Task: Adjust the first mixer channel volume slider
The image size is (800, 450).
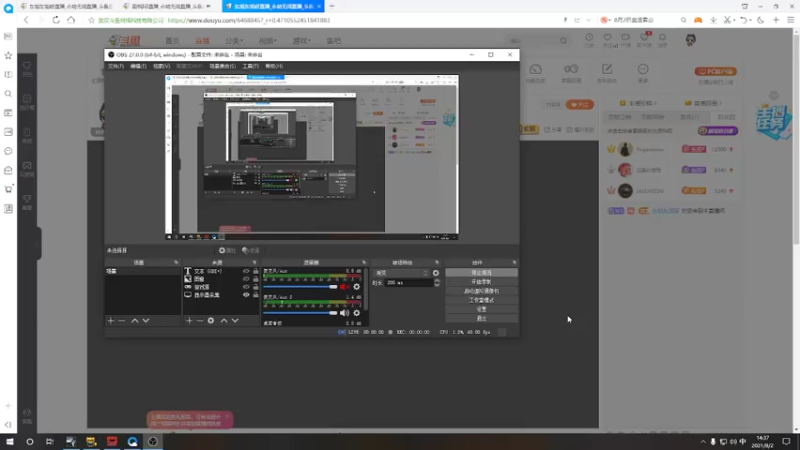Action: [300, 287]
